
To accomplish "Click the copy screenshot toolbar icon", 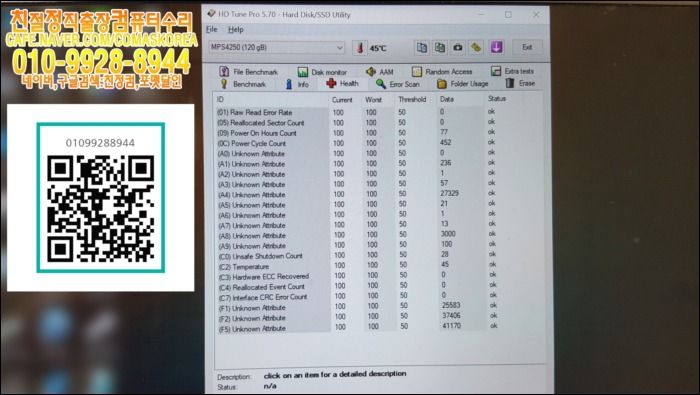I will [440, 47].
